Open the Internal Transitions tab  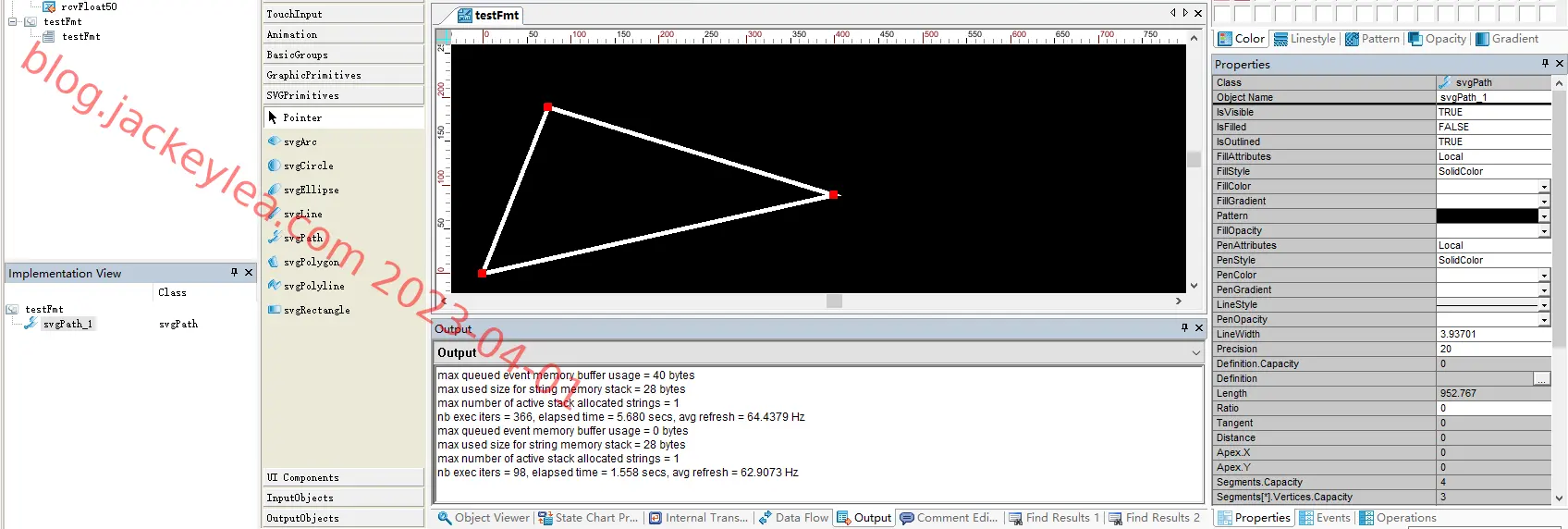(699, 518)
